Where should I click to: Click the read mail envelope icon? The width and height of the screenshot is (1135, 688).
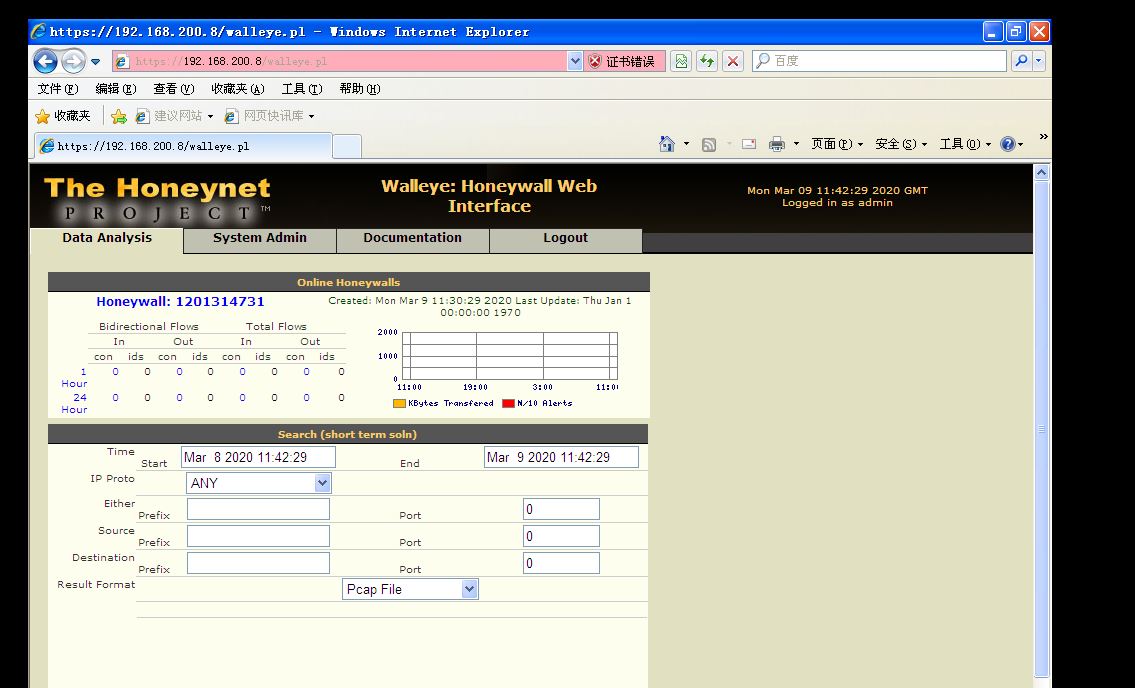(749, 144)
